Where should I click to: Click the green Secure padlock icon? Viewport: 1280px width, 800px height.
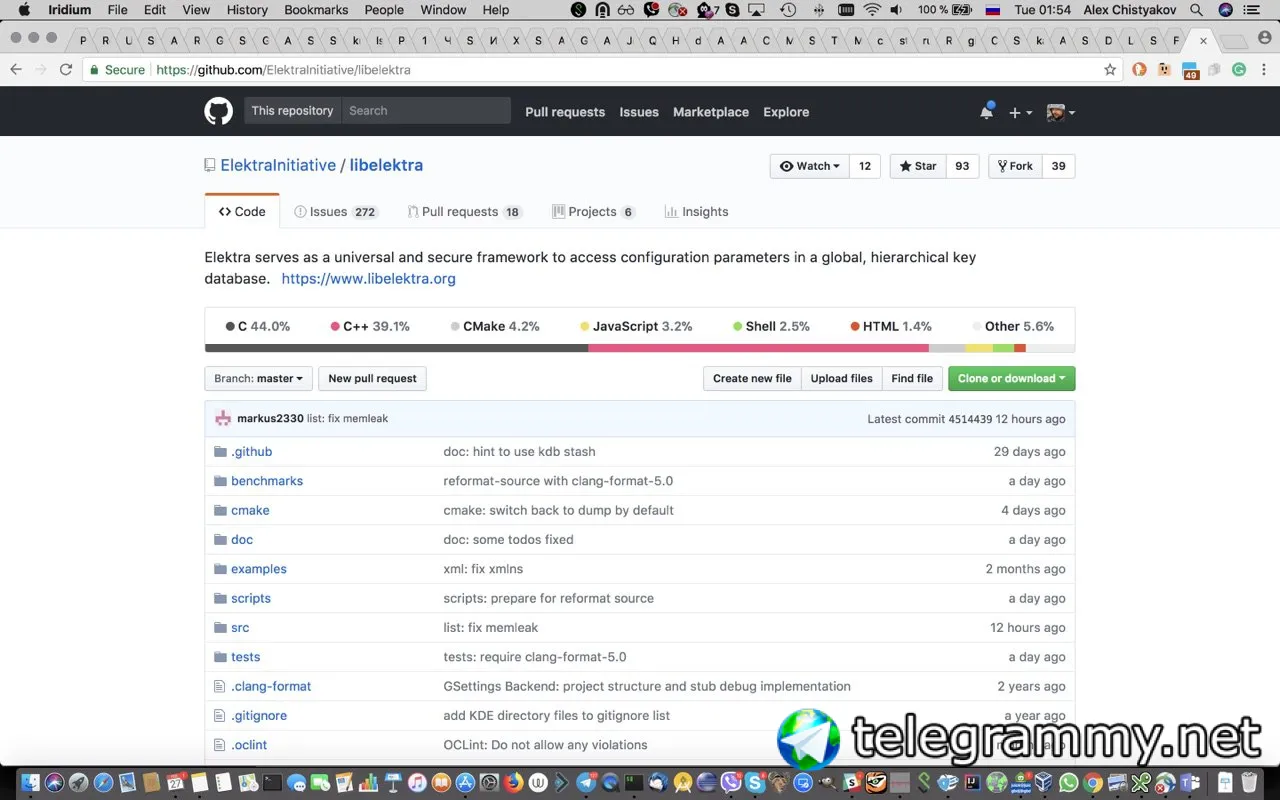pos(94,70)
